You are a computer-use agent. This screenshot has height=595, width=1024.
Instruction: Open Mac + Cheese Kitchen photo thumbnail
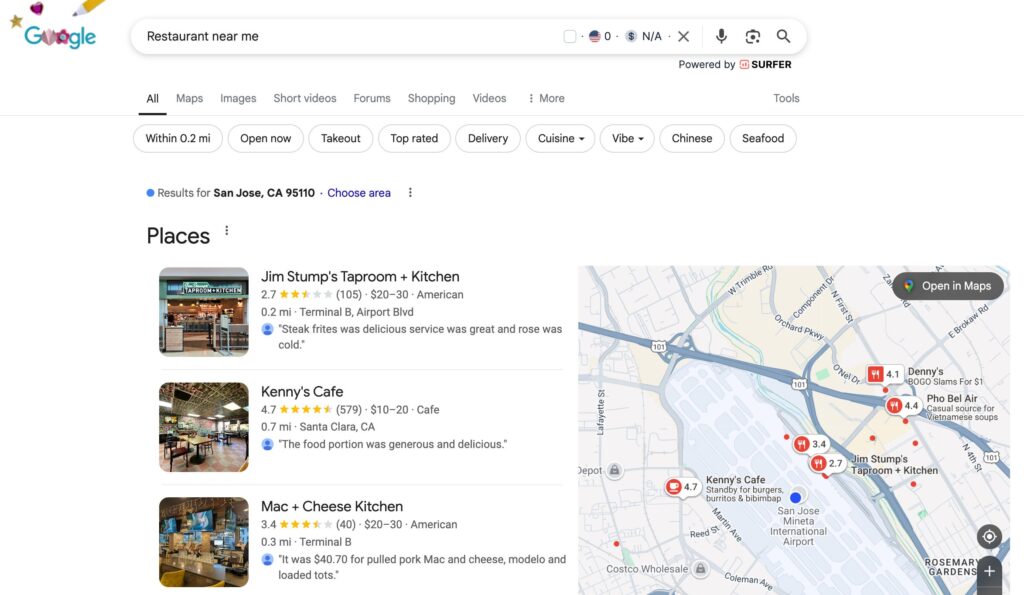204,542
